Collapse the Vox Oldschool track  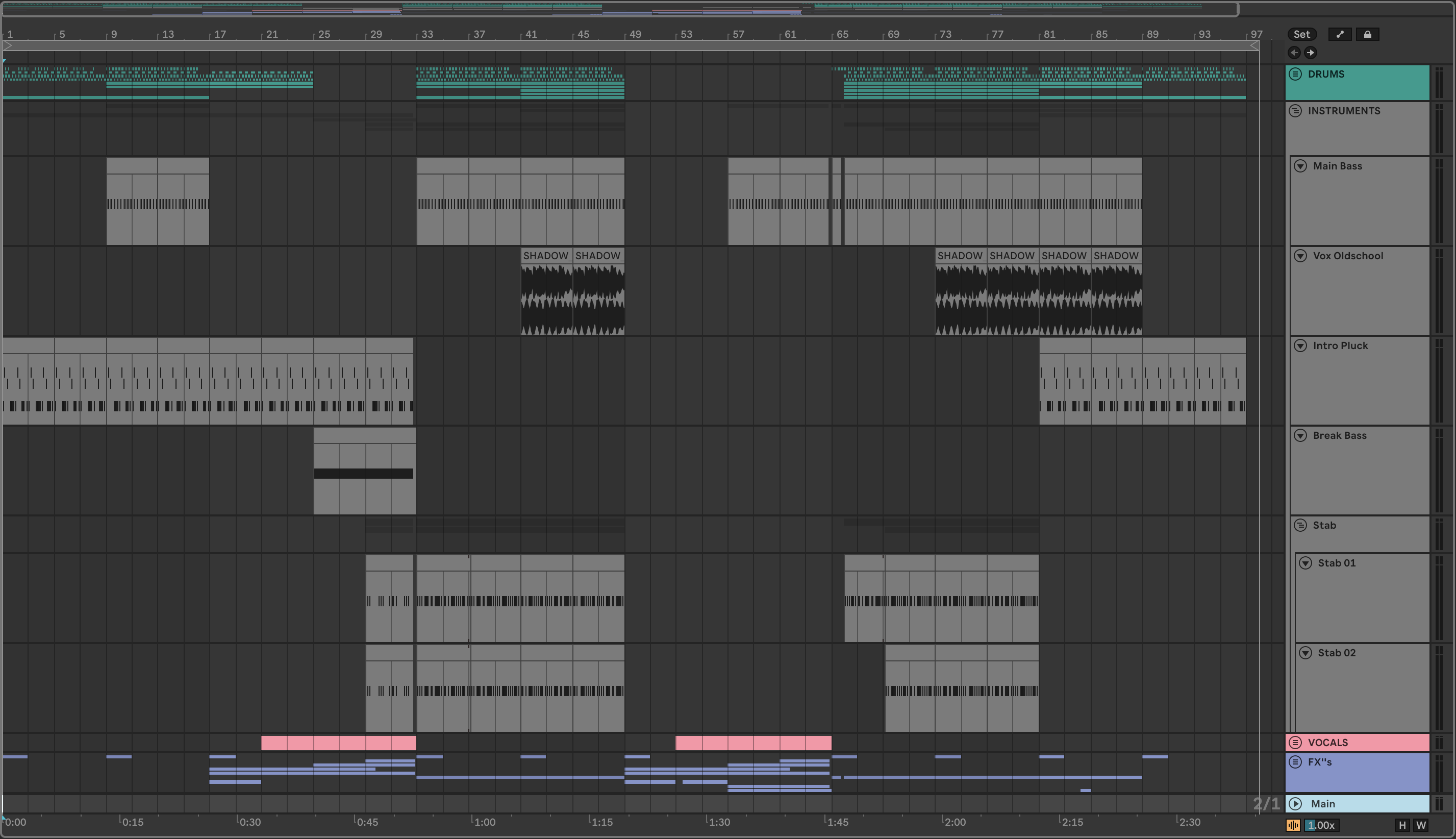1300,256
